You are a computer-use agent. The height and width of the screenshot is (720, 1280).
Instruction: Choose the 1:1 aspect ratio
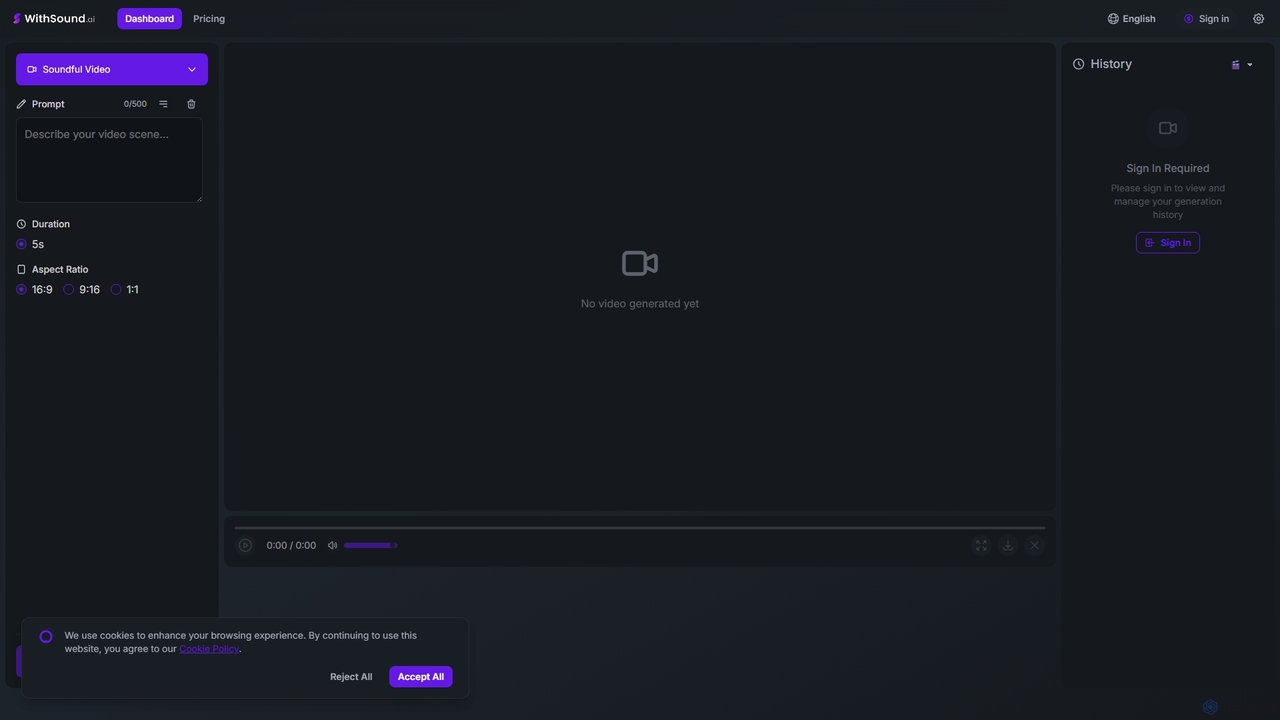pyautogui.click(x=116, y=289)
